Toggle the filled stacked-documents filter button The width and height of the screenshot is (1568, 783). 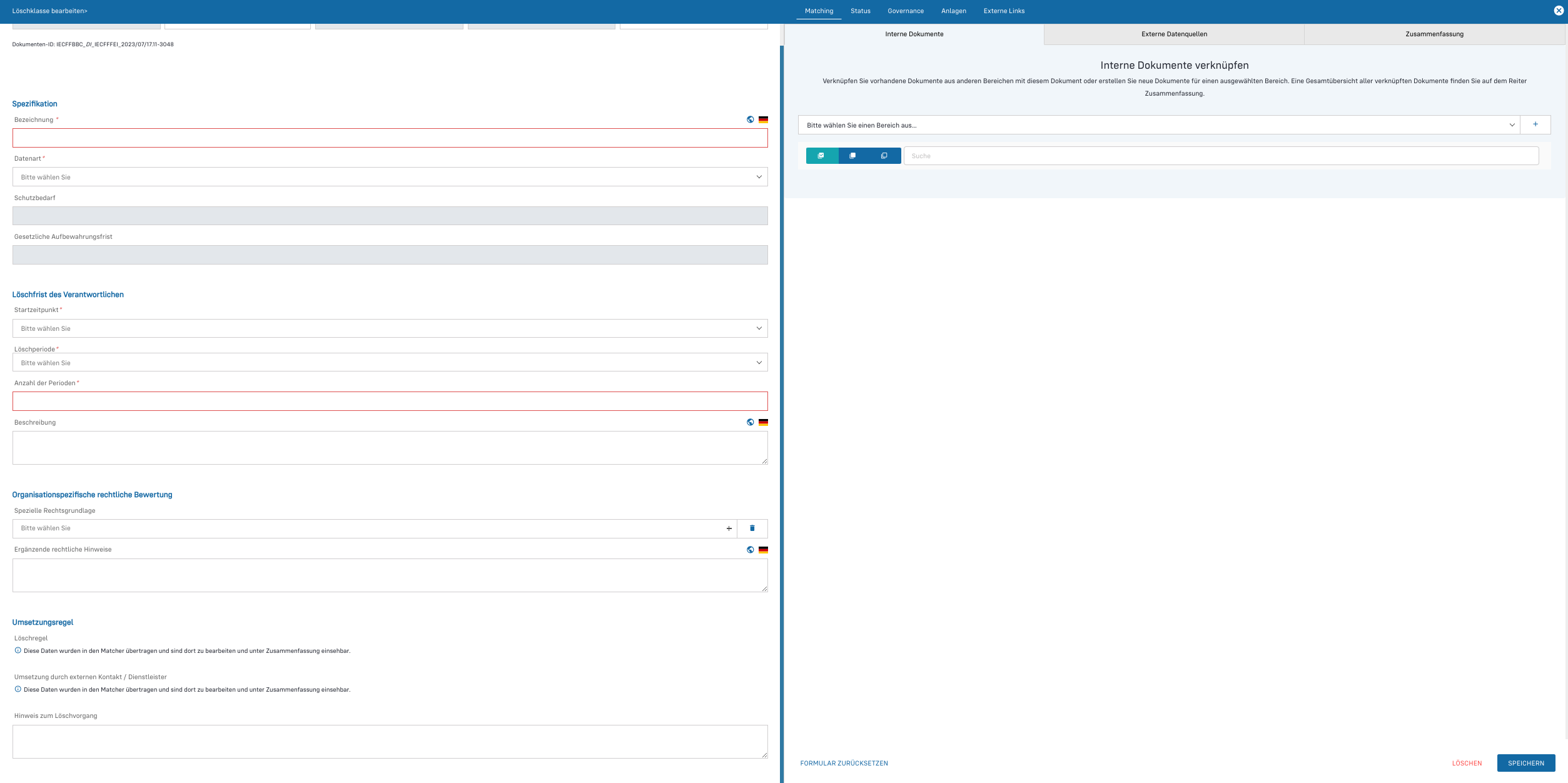[852, 156]
